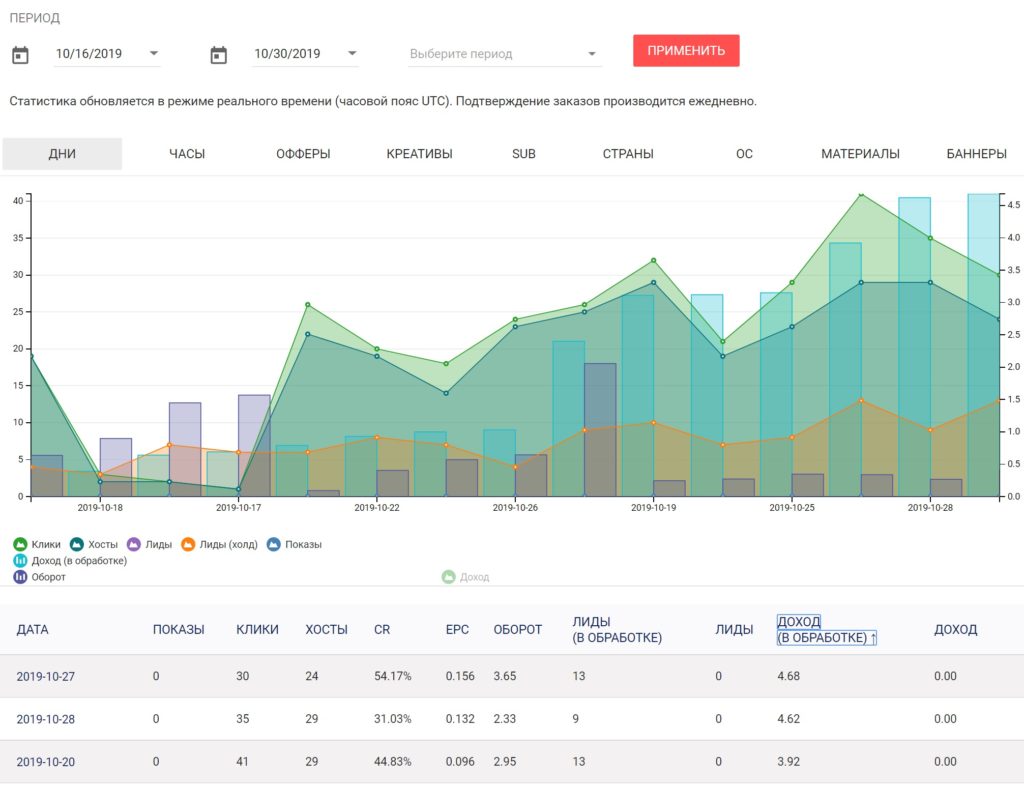Expand the 10/30/2019 end date dropdown
This screenshot has width=1024, height=786.
(x=352, y=54)
